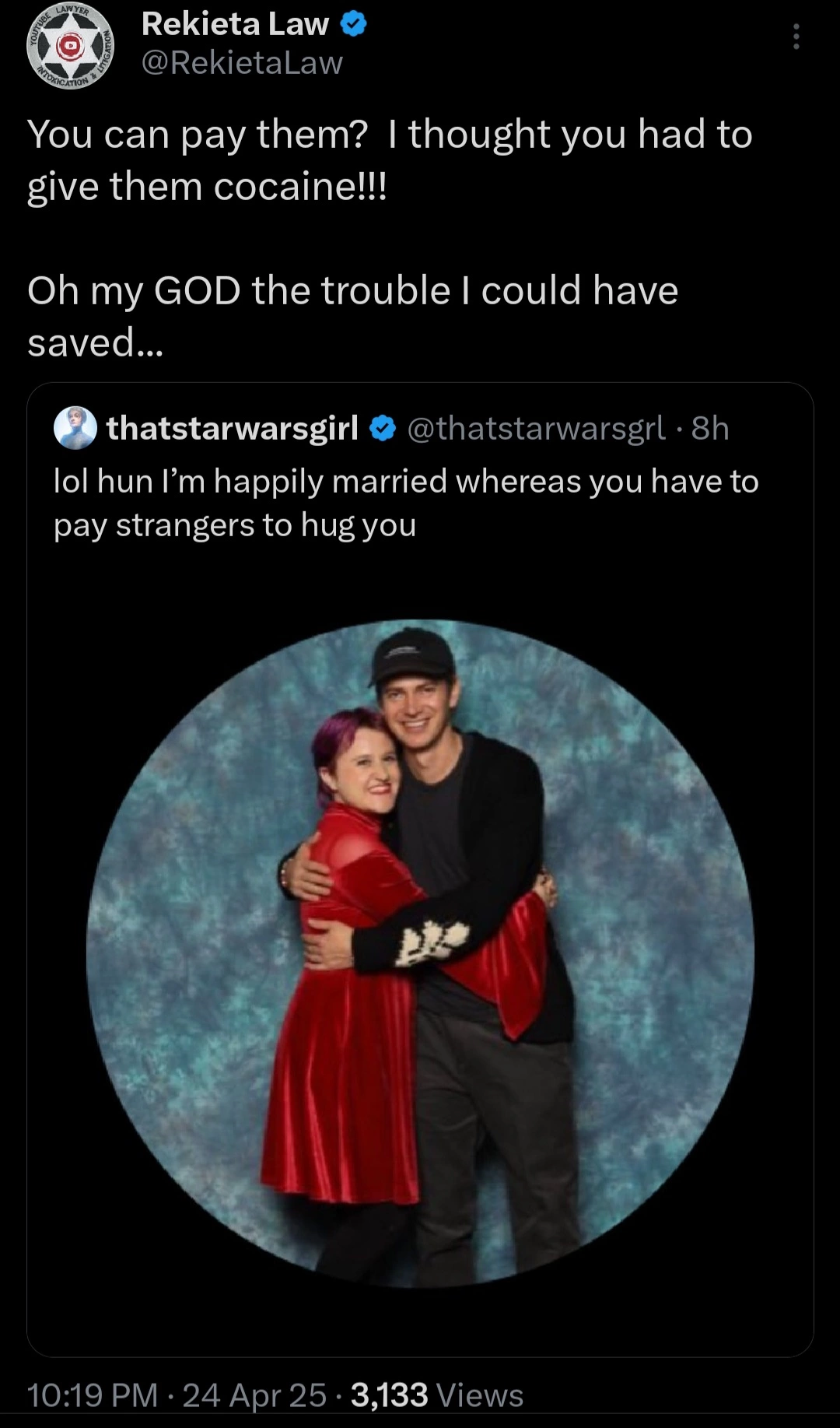Open thatstarwarsgirl display name

233,428
